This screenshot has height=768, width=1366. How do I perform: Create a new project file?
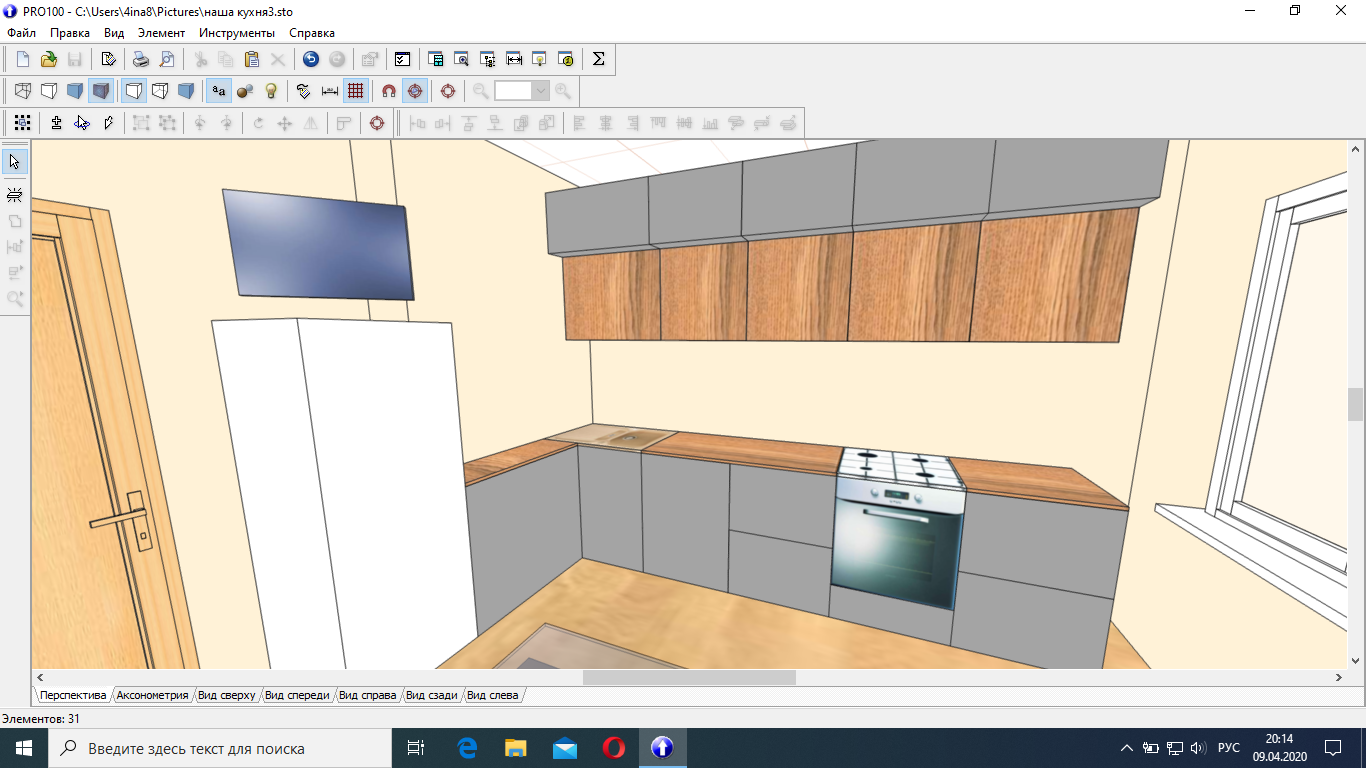[x=23, y=59]
